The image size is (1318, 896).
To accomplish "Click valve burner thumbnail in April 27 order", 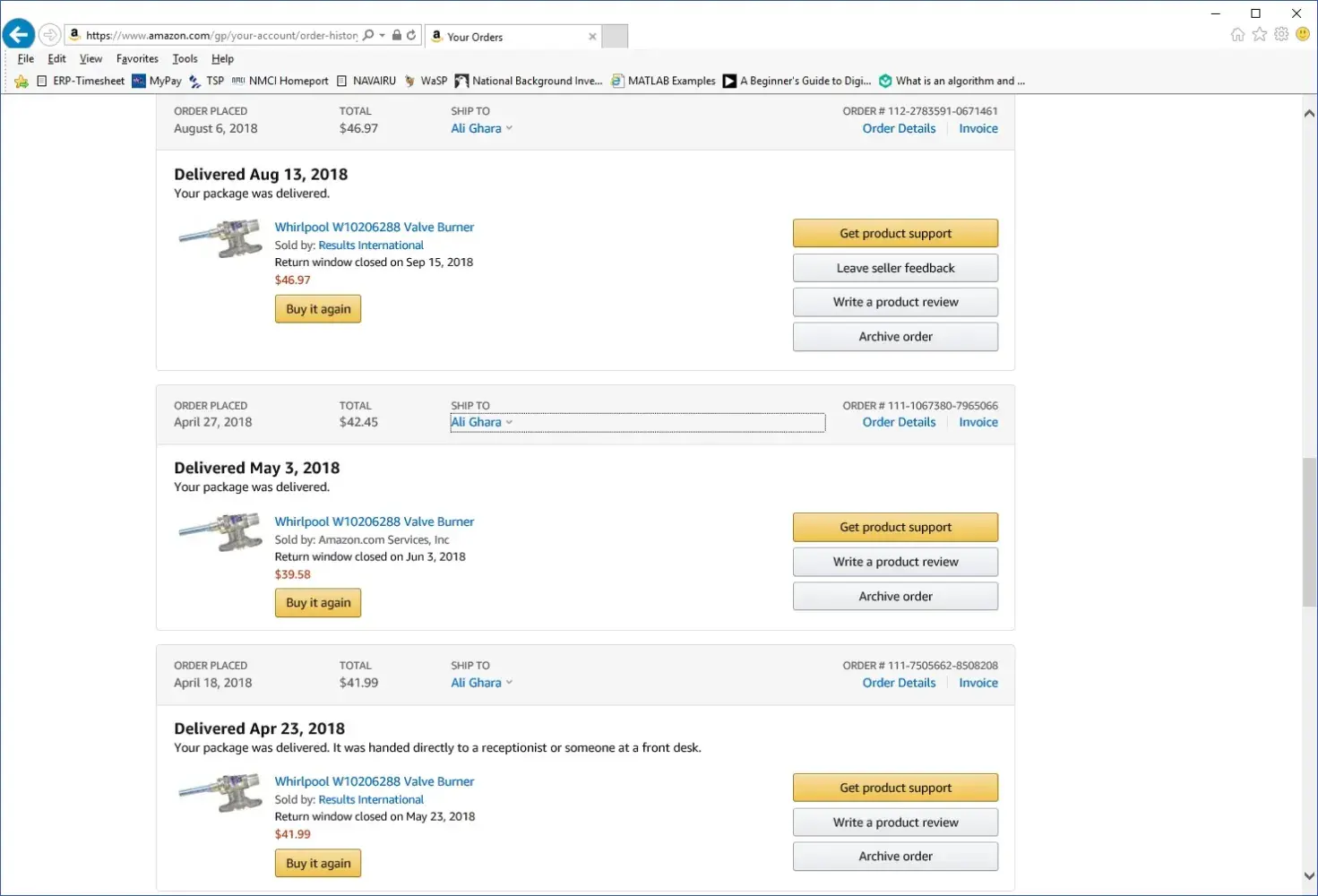I will [x=220, y=532].
